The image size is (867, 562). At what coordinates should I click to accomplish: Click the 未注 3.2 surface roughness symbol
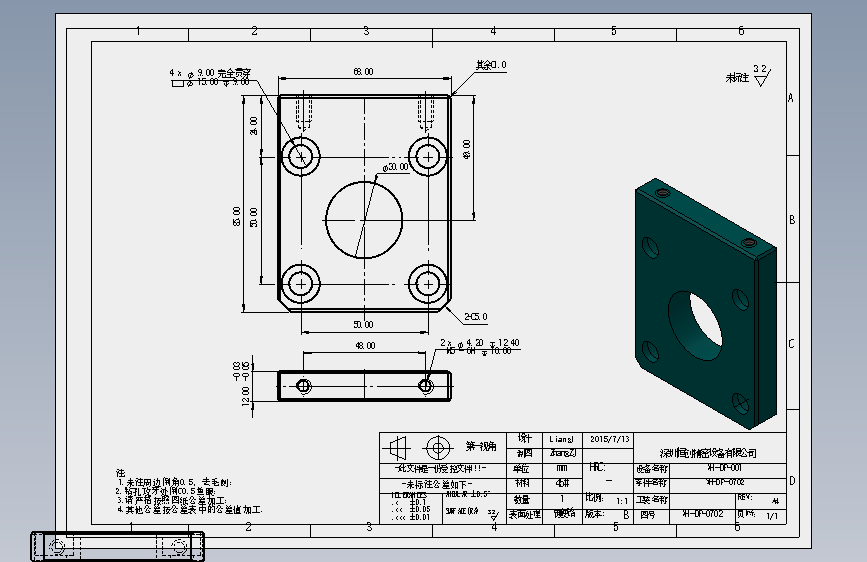click(748, 77)
